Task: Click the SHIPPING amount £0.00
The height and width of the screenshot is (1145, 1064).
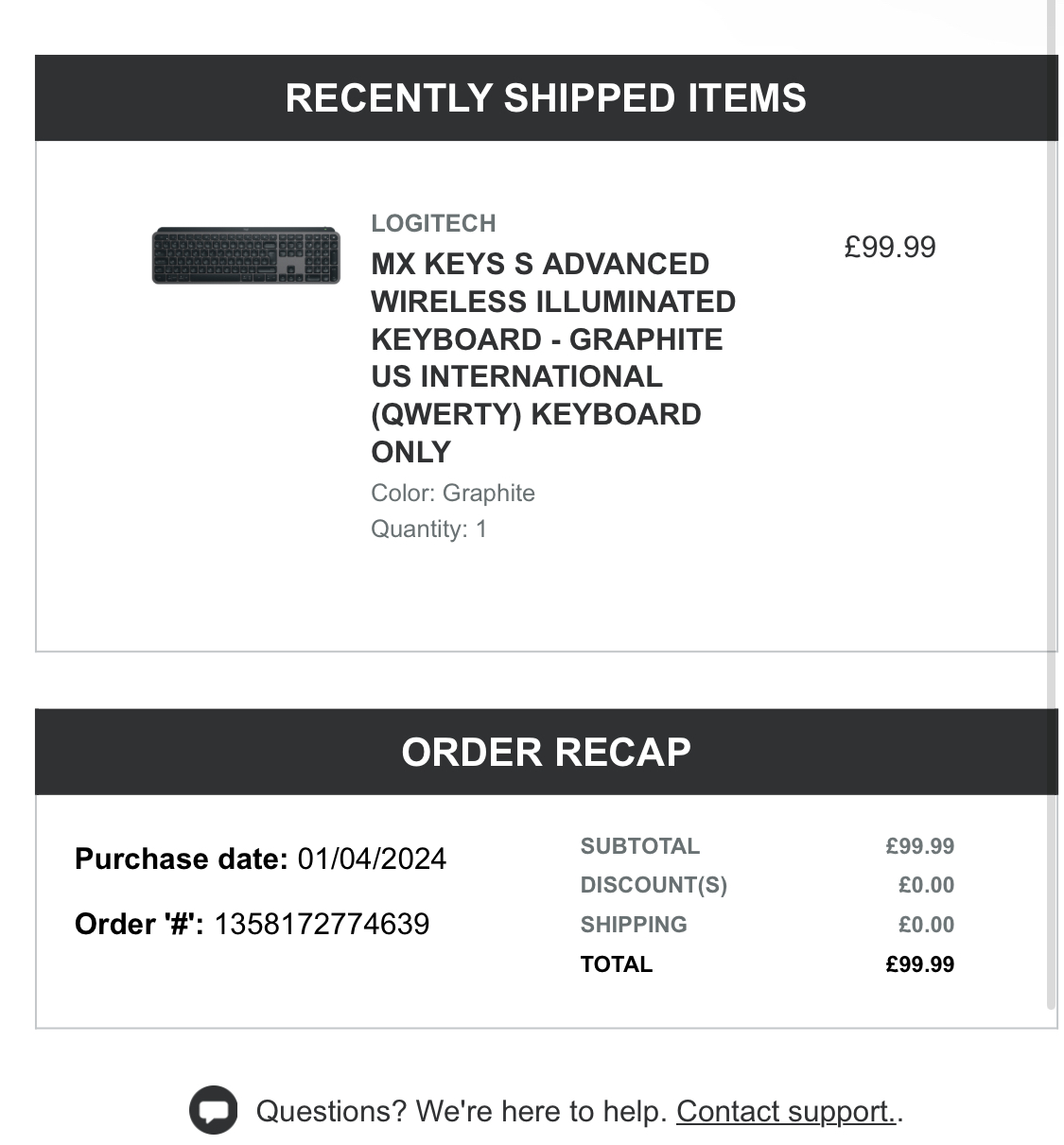Action: click(926, 925)
